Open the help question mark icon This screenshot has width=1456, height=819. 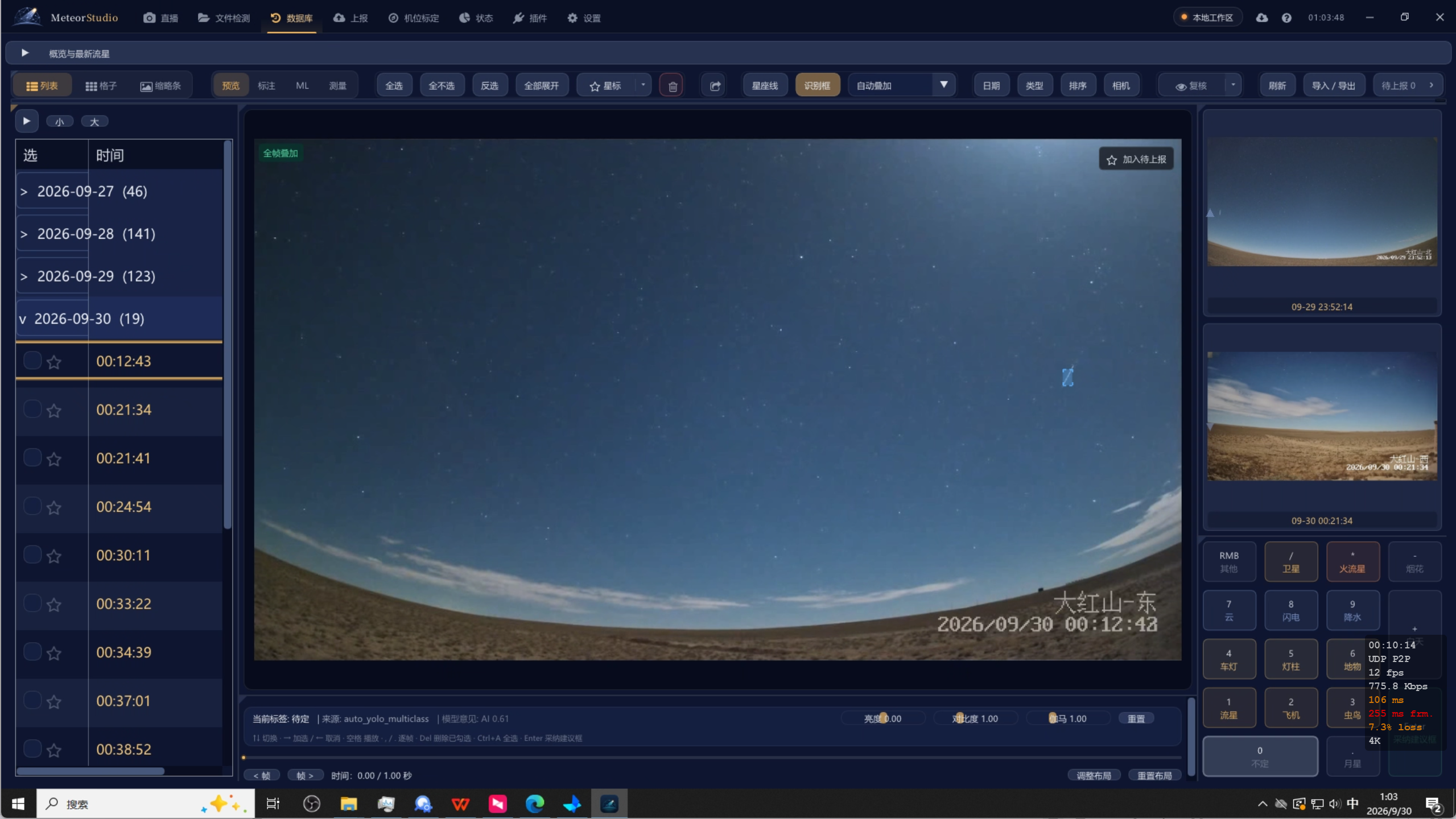pos(1286,18)
